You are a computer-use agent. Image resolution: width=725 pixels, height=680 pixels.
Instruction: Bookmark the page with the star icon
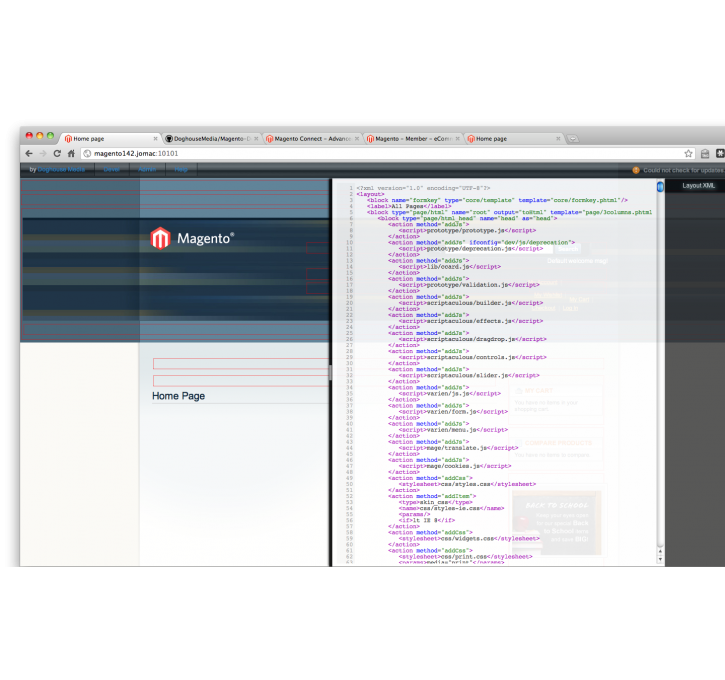coord(688,153)
